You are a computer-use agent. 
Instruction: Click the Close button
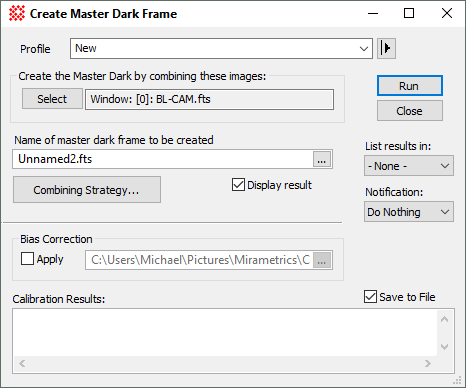tap(410, 111)
